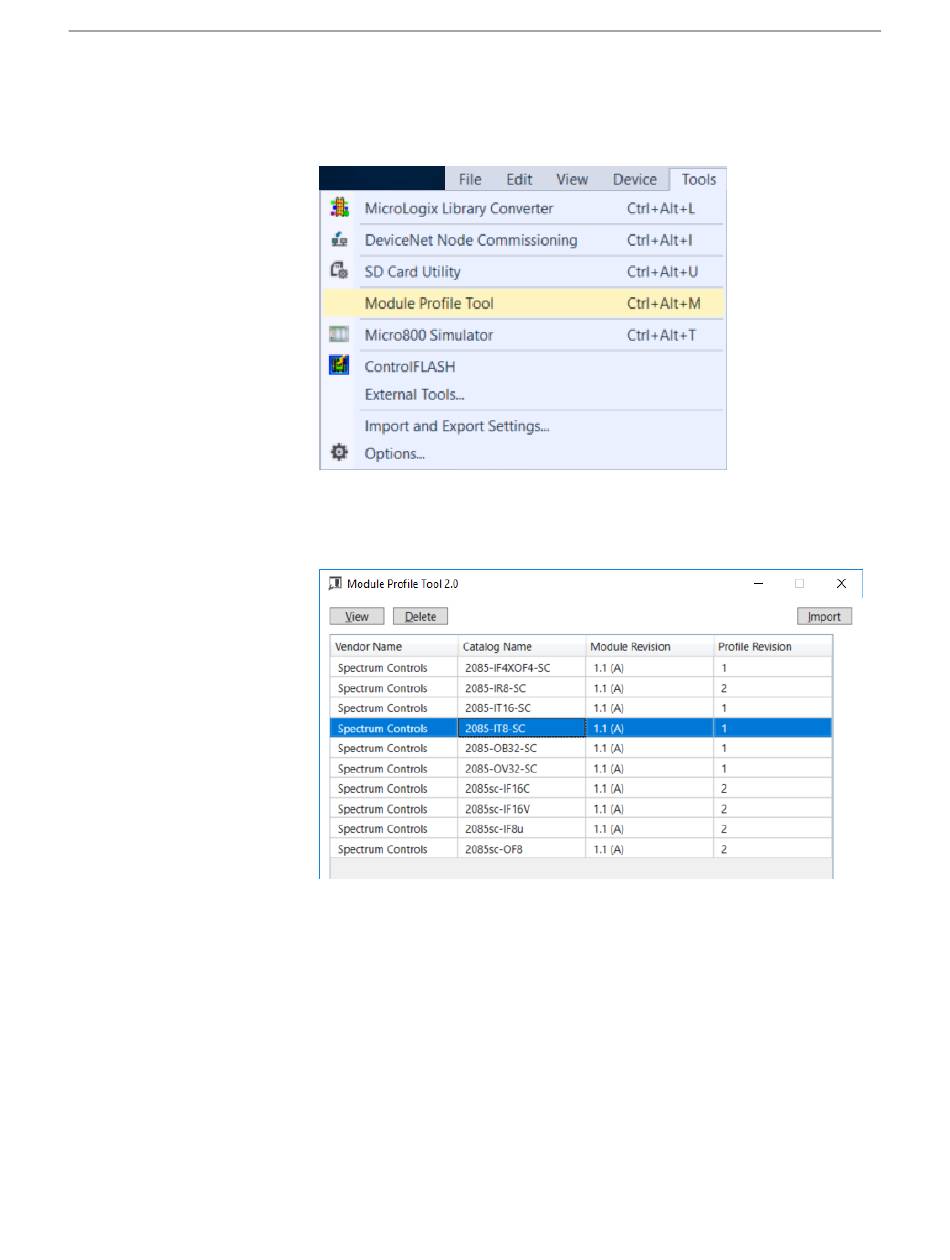Click the SD Card Utility icon

pos(339,271)
